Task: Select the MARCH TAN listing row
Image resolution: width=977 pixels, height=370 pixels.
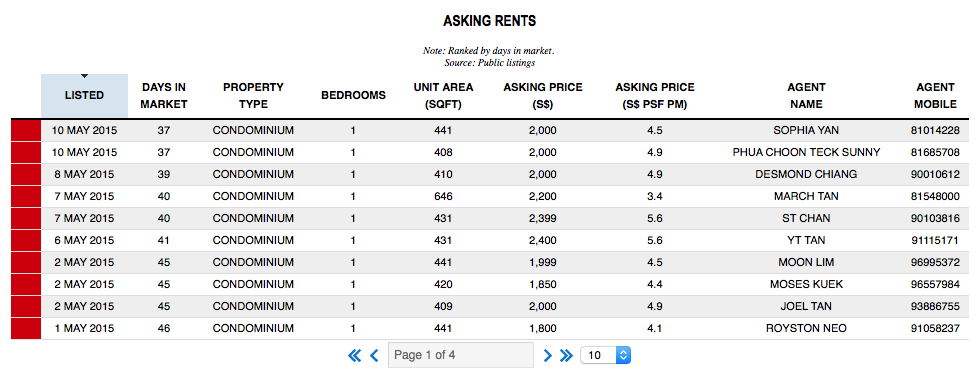Action: (x=490, y=196)
